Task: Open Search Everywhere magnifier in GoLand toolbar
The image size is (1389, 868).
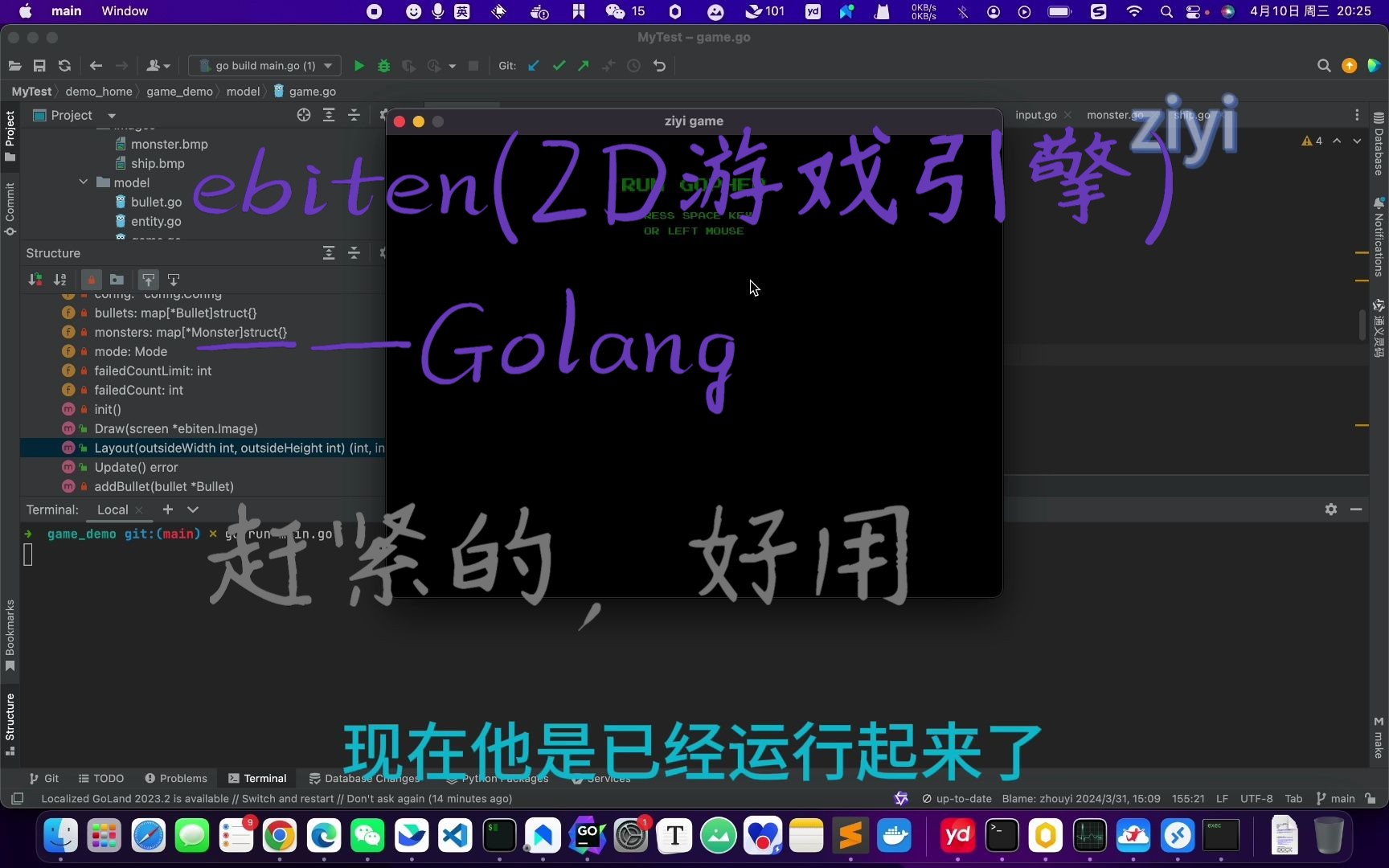Action: (x=1324, y=66)
